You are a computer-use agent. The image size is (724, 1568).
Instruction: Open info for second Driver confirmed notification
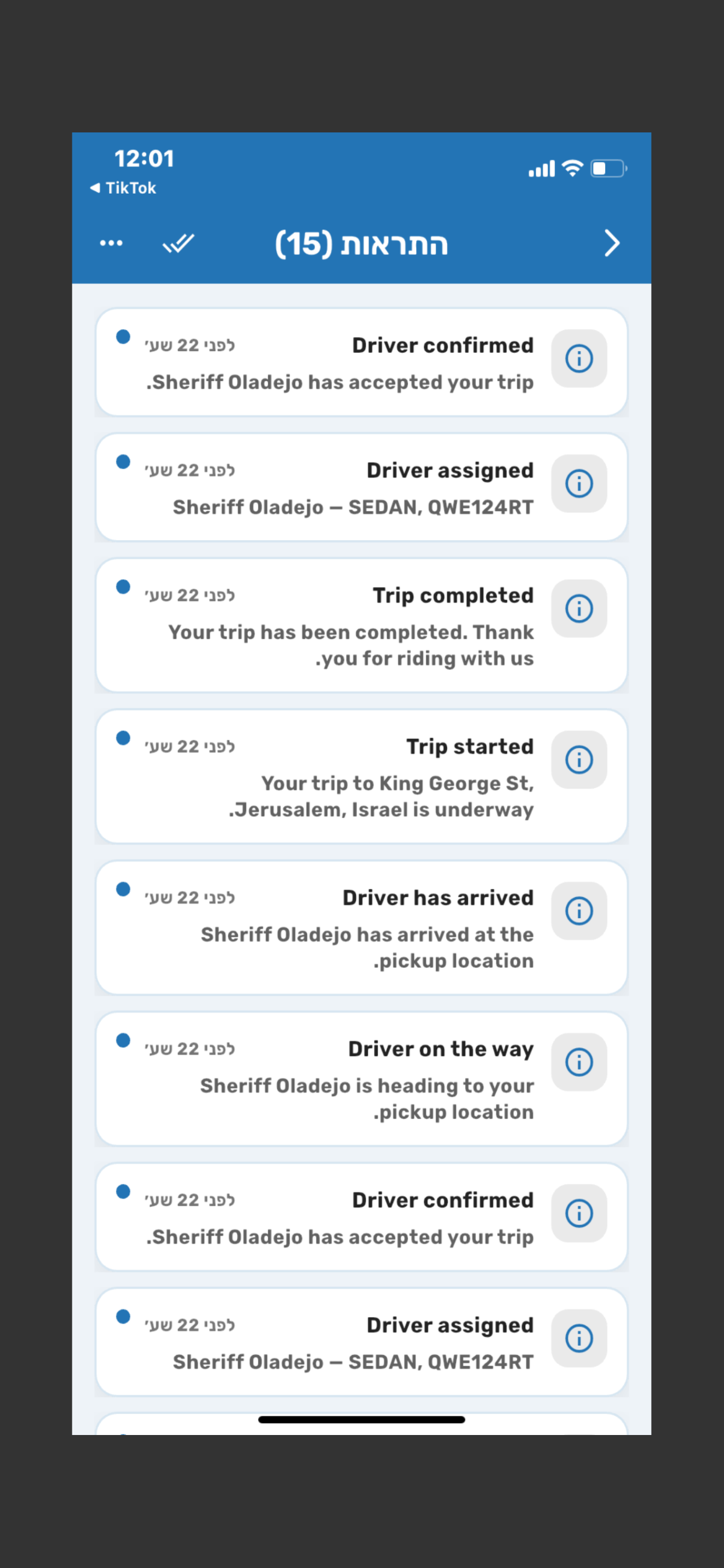tap(579, 1213)
